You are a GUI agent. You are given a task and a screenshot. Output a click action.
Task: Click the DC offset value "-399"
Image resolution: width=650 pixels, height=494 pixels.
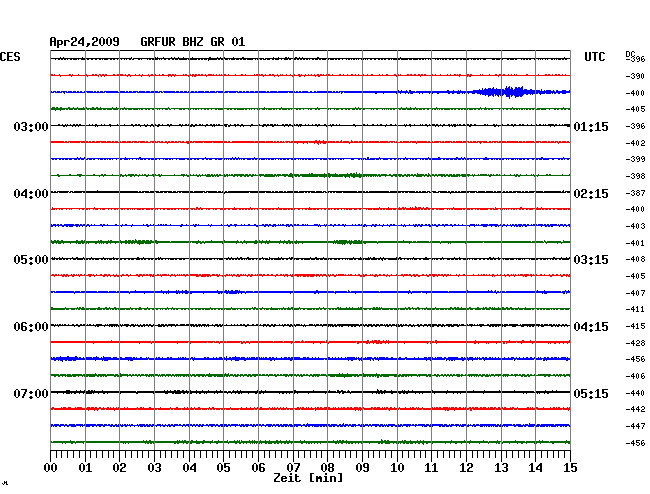(635, 159)
